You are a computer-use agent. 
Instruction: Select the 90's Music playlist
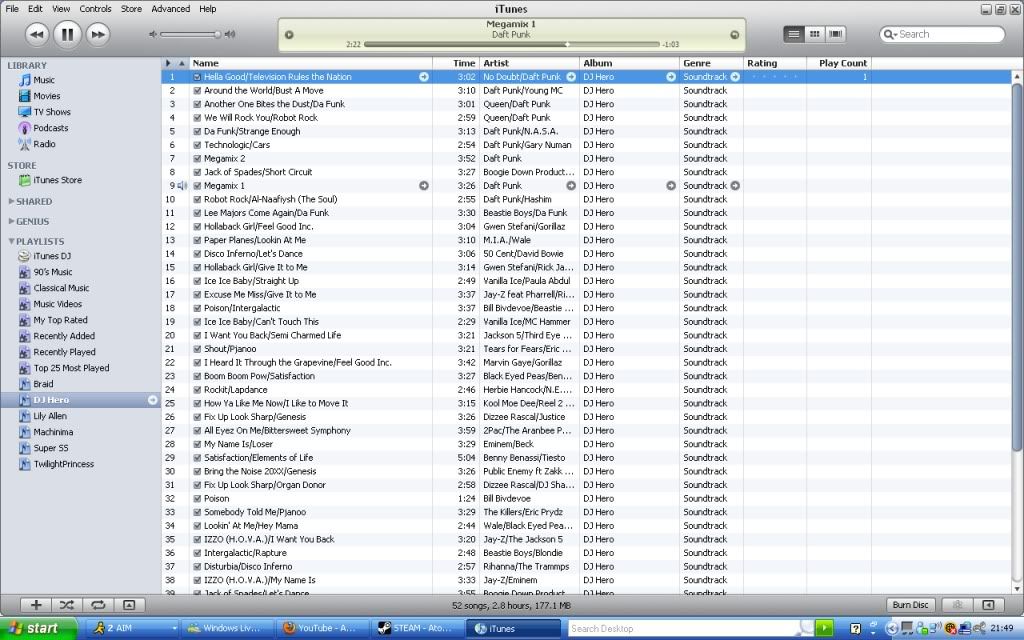(52, 272)
